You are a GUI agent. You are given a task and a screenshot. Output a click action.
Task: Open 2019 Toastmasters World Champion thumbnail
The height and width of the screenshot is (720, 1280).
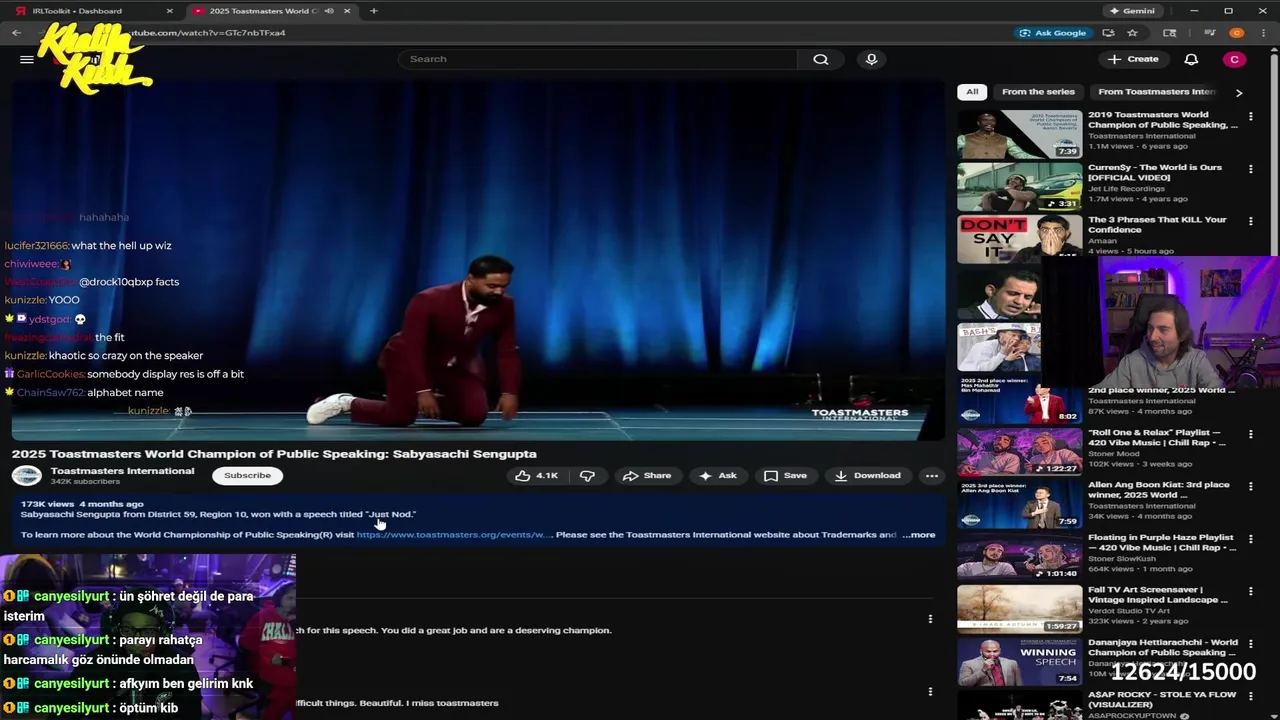[1019, 134]
